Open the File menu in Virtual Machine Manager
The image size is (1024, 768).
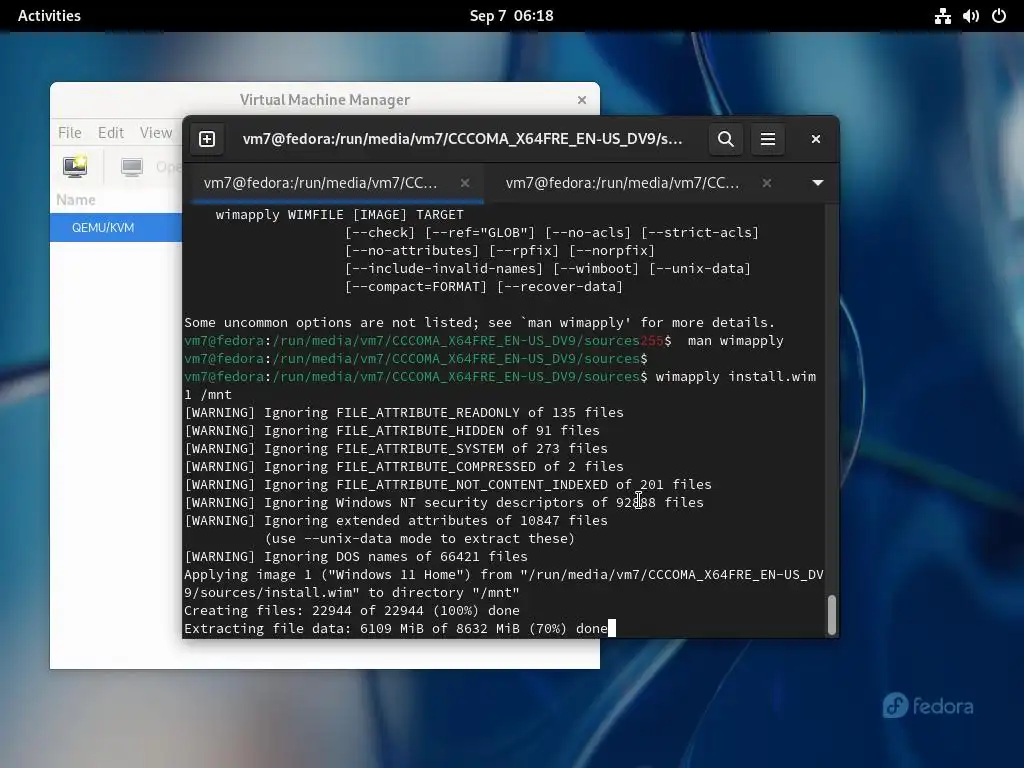tap(70, 133)
